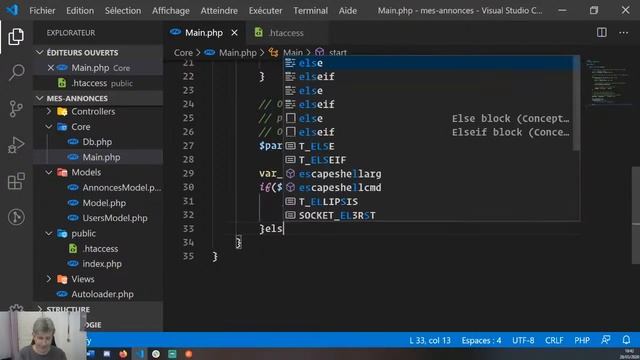
Task: Close Main.php in open editors list
Action: pyautogui.click(x=51, y=68)
